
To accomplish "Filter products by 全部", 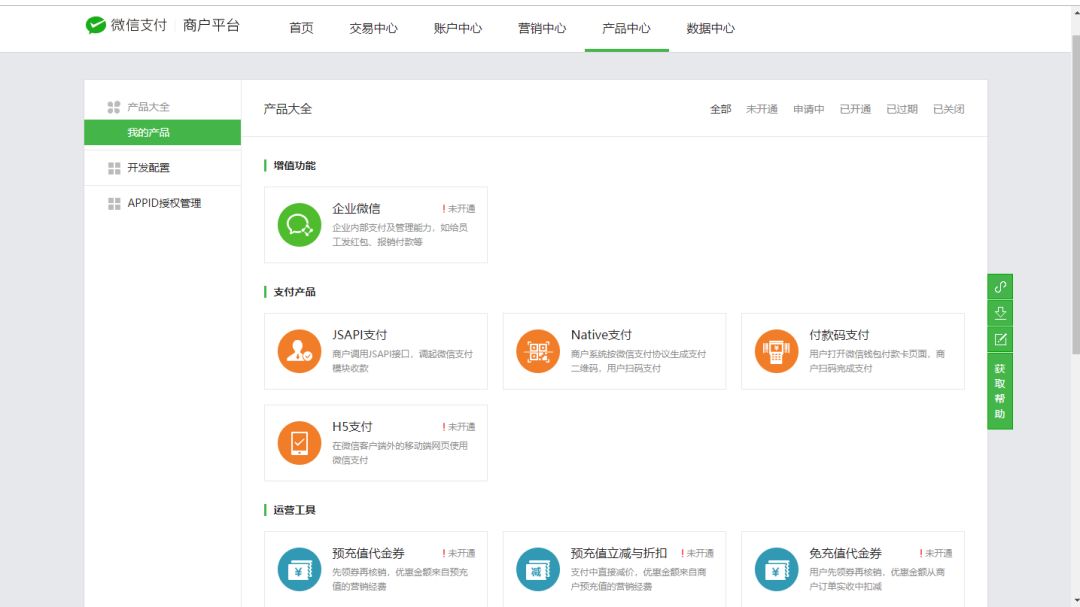I will [720, 109].
